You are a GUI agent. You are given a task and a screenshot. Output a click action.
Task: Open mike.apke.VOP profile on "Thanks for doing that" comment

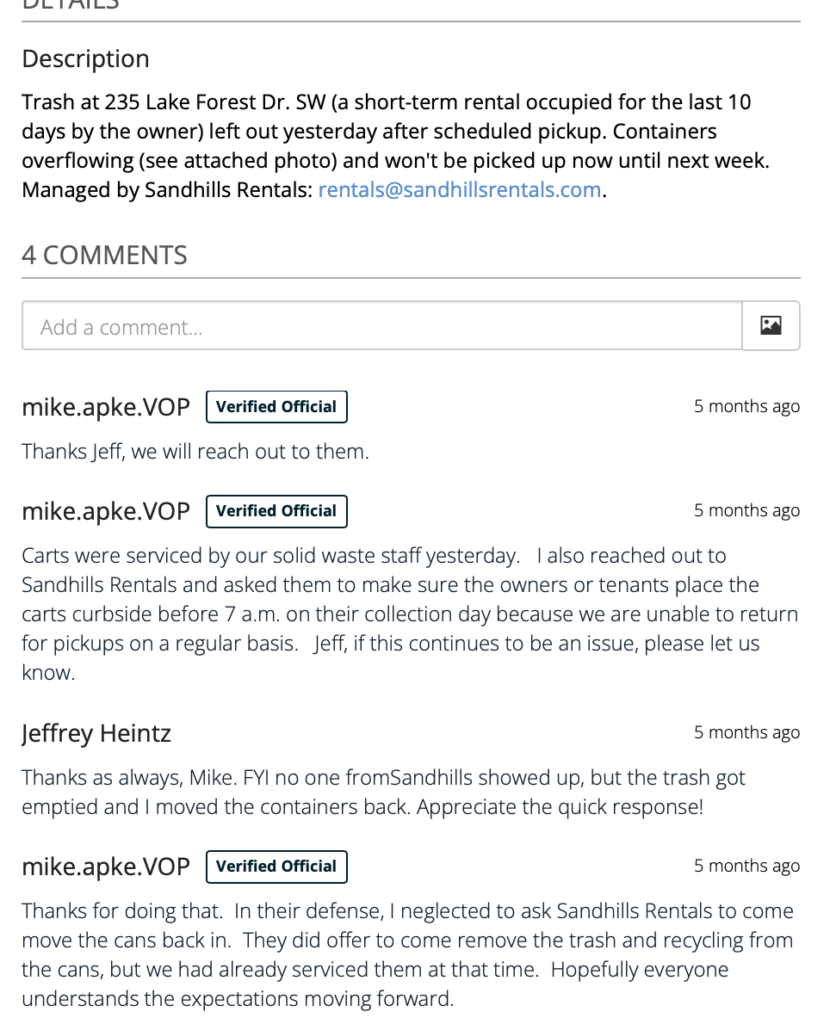[106, 867]
